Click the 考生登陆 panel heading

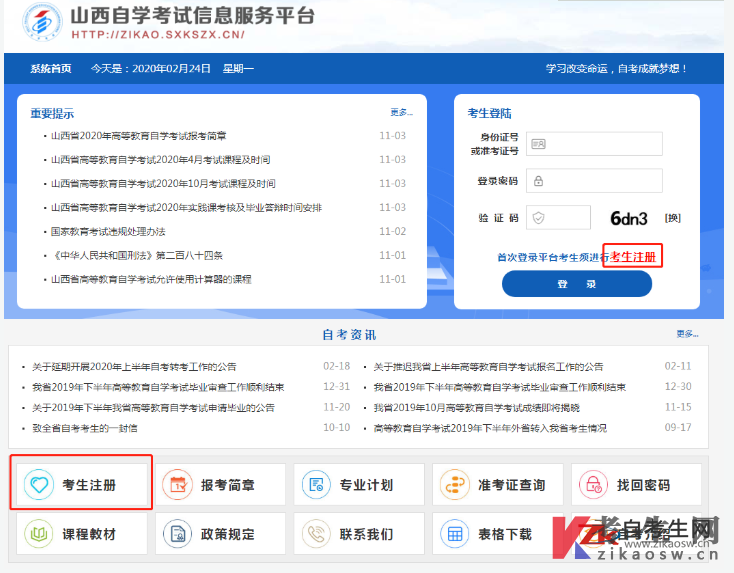click(x=489, y=113)
